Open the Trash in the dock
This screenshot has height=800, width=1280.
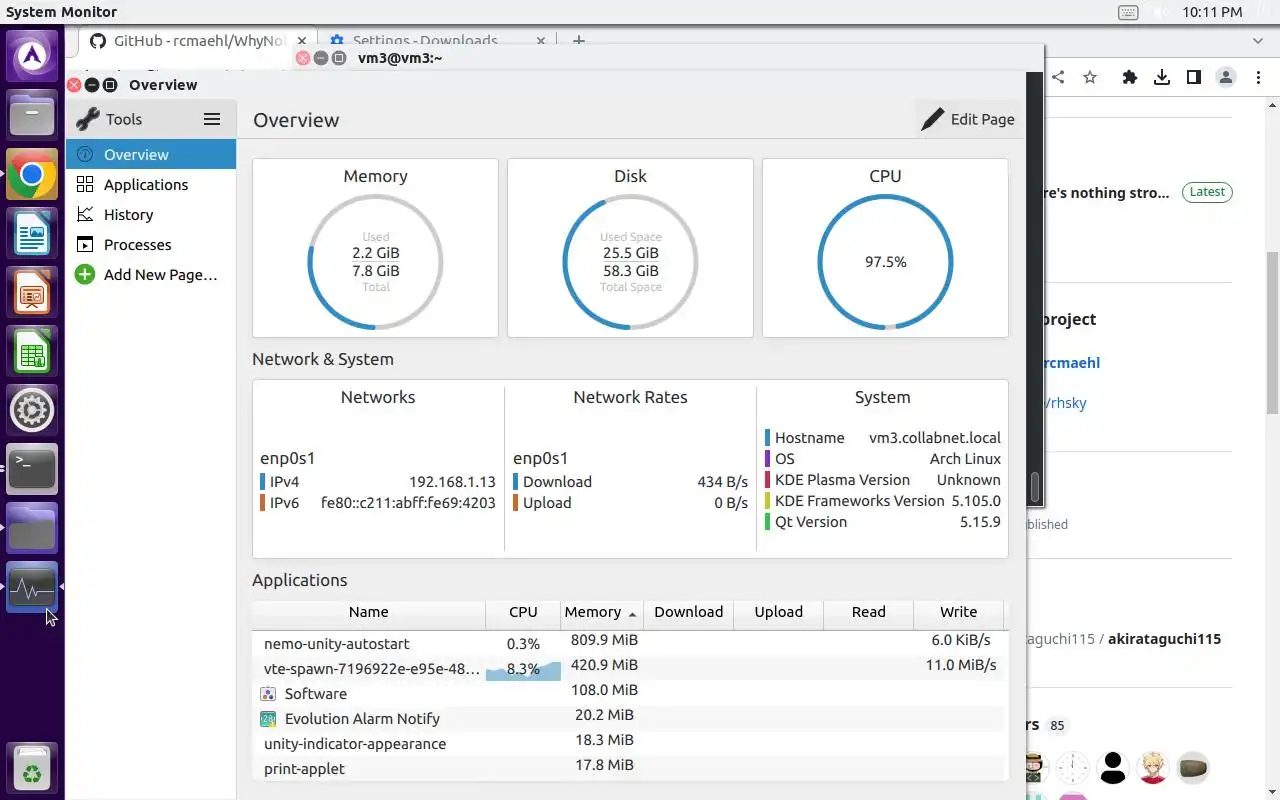coord(32,769)
